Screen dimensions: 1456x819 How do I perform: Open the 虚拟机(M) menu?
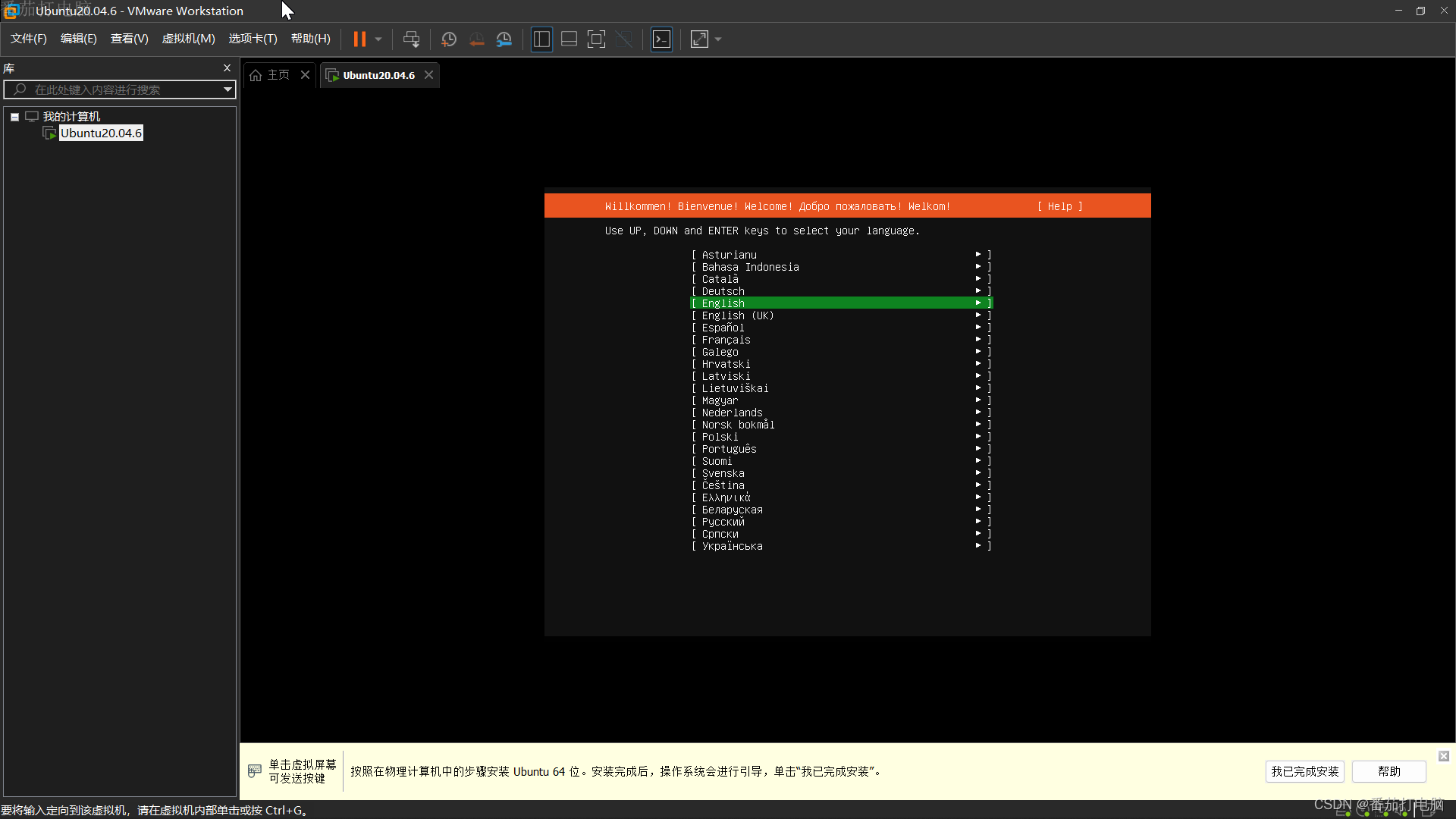(188, 39)
